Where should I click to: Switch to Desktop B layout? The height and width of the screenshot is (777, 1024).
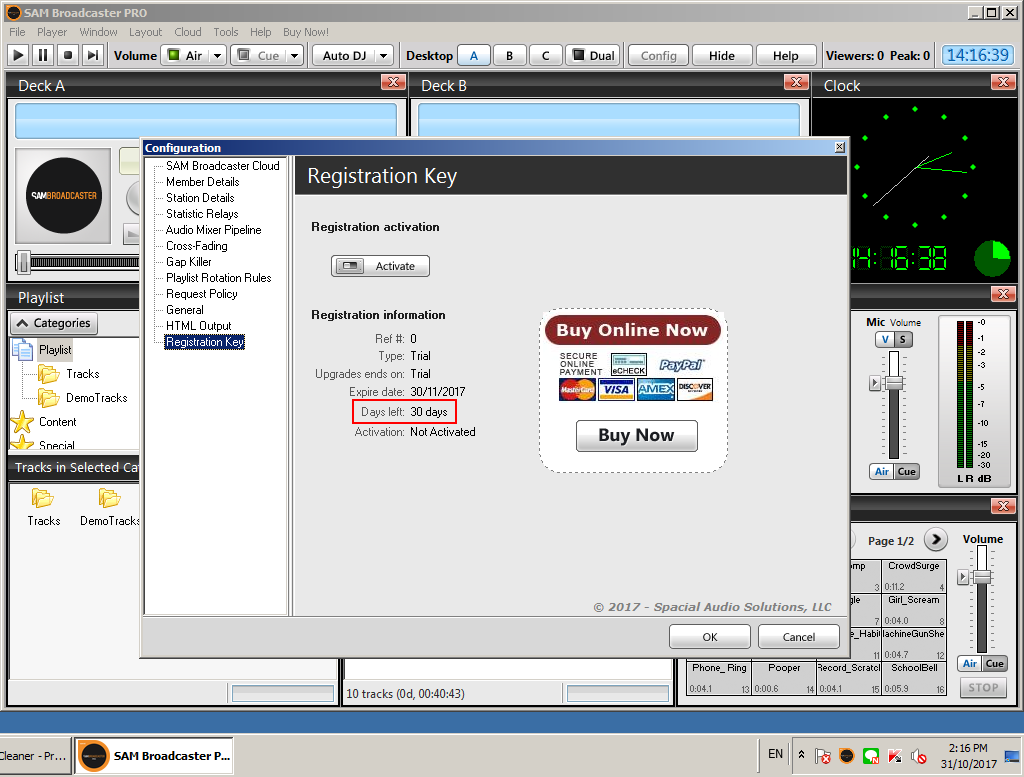509,56
